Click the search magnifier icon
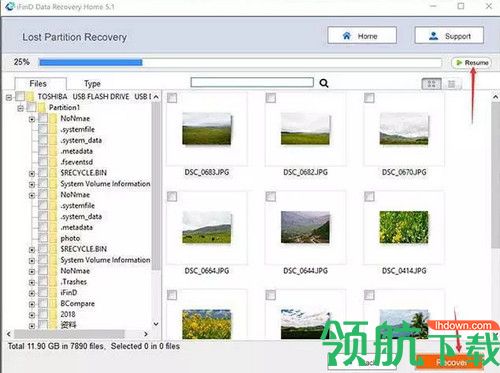Viewport: 500px width, 373px height. click(324, 83)
